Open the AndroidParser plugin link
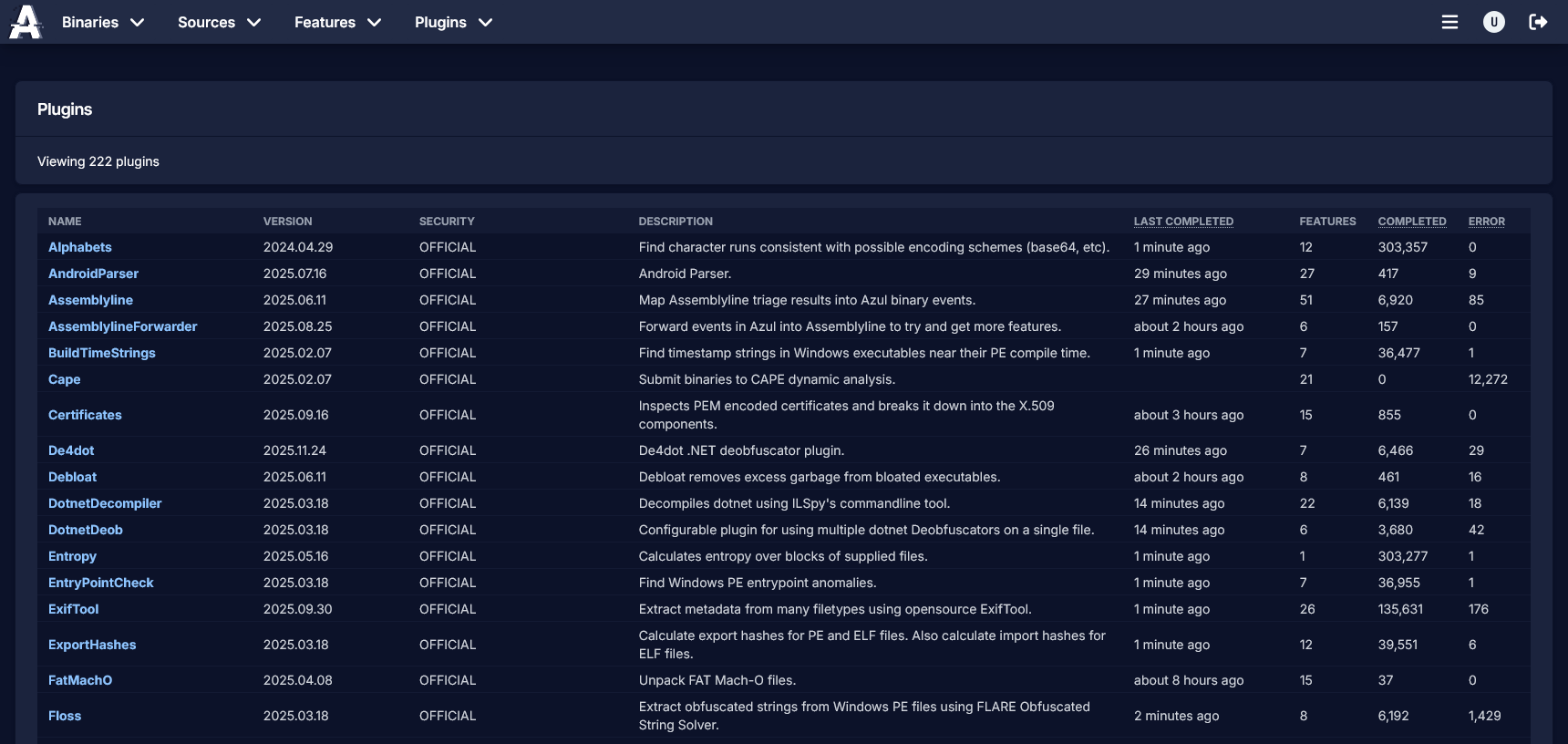This screenshot has width=1568, height=744. [93, 274]
